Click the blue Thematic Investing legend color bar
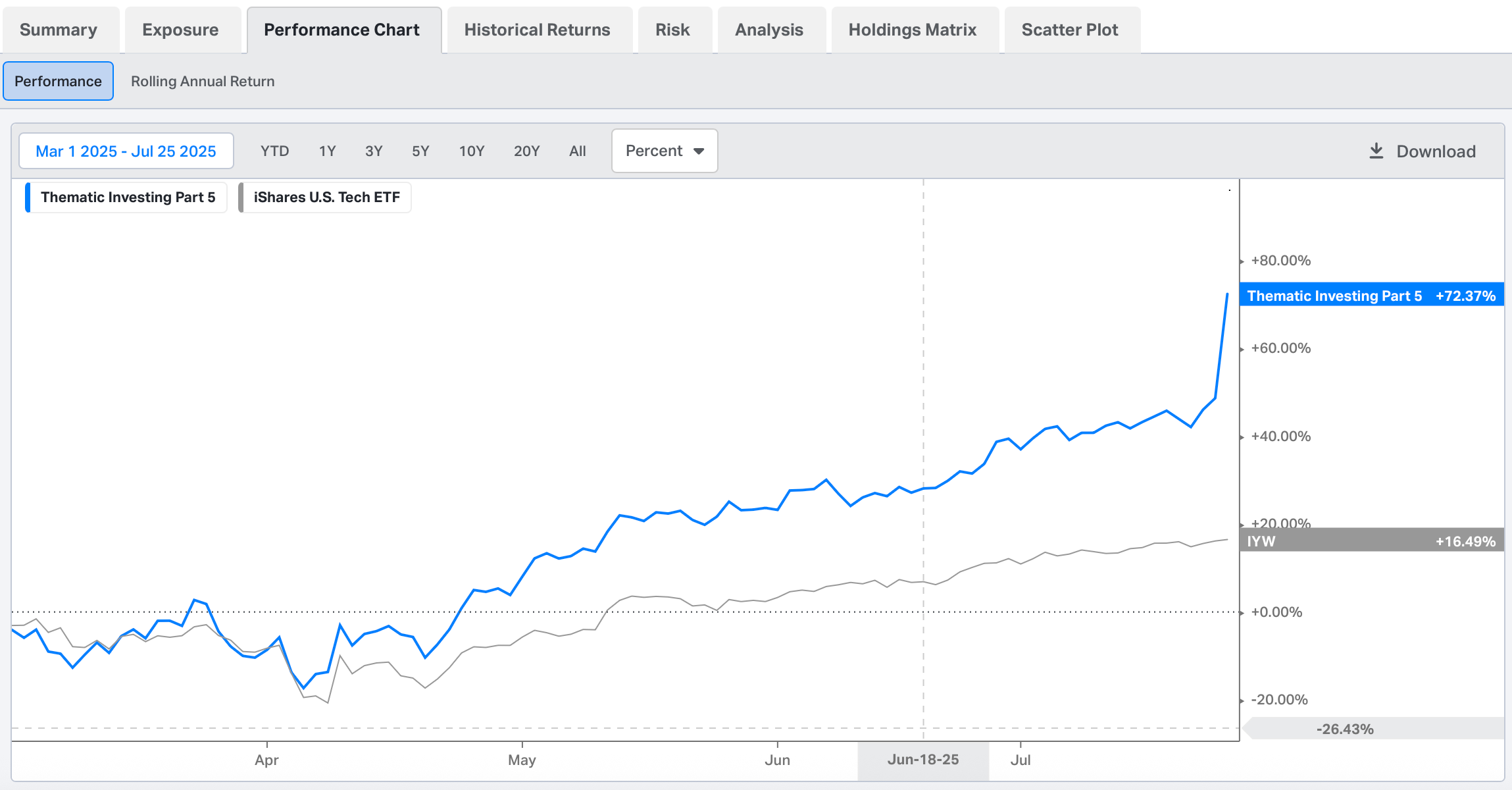Screen dimensions: 1512x790 (28, 197)
